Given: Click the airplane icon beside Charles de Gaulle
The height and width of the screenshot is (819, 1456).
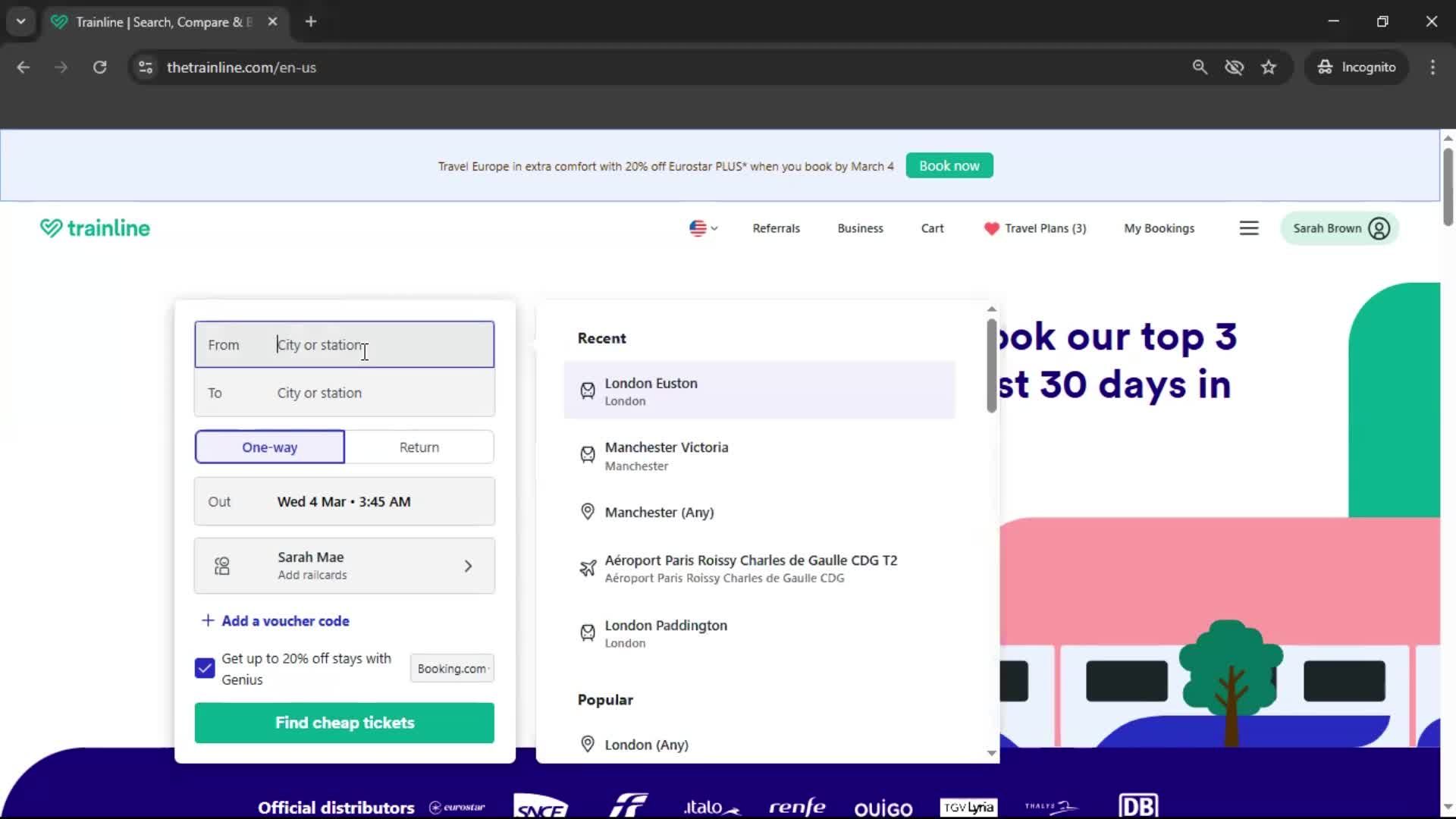Looking at the screenshot, I should tap(587, 567).
